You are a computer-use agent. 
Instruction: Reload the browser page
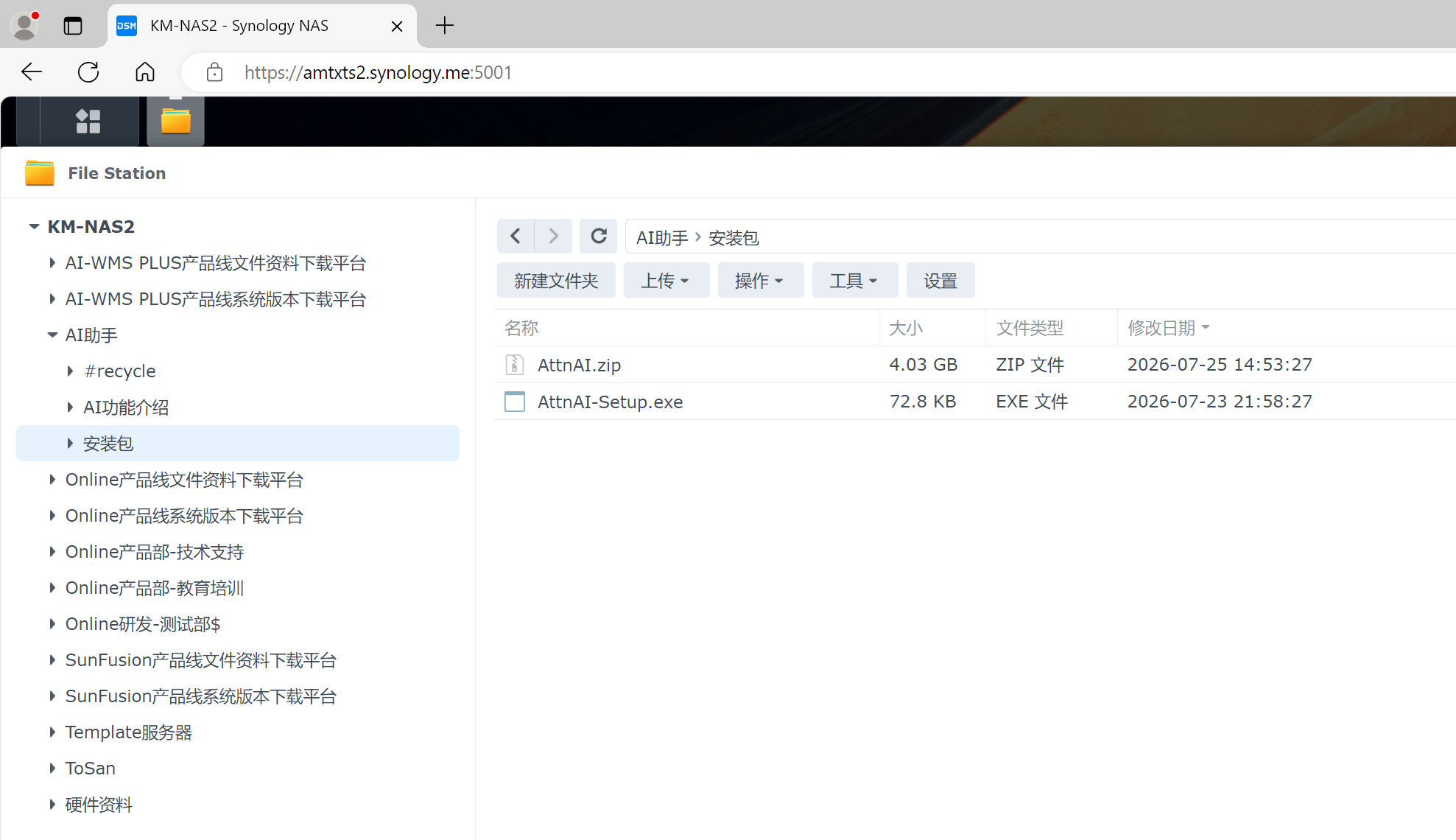click(x=88, y=72)
